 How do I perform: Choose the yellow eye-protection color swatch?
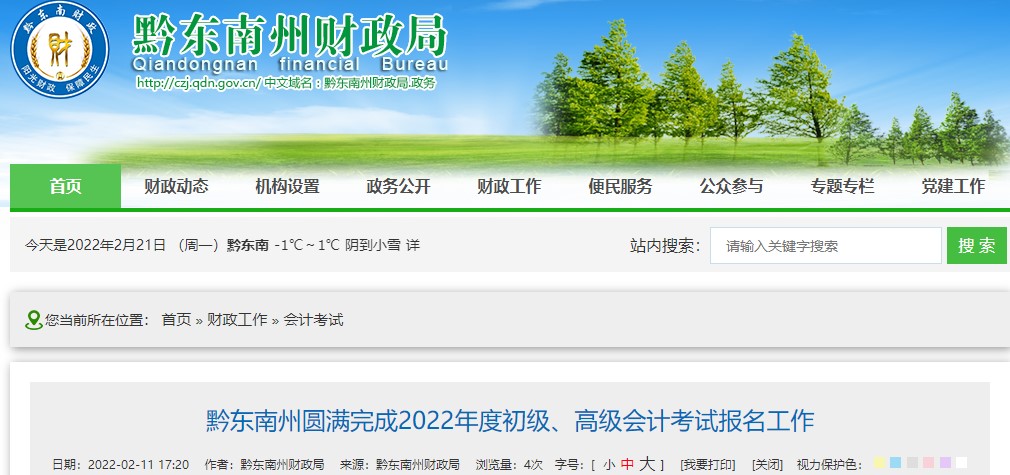[879, 464]
